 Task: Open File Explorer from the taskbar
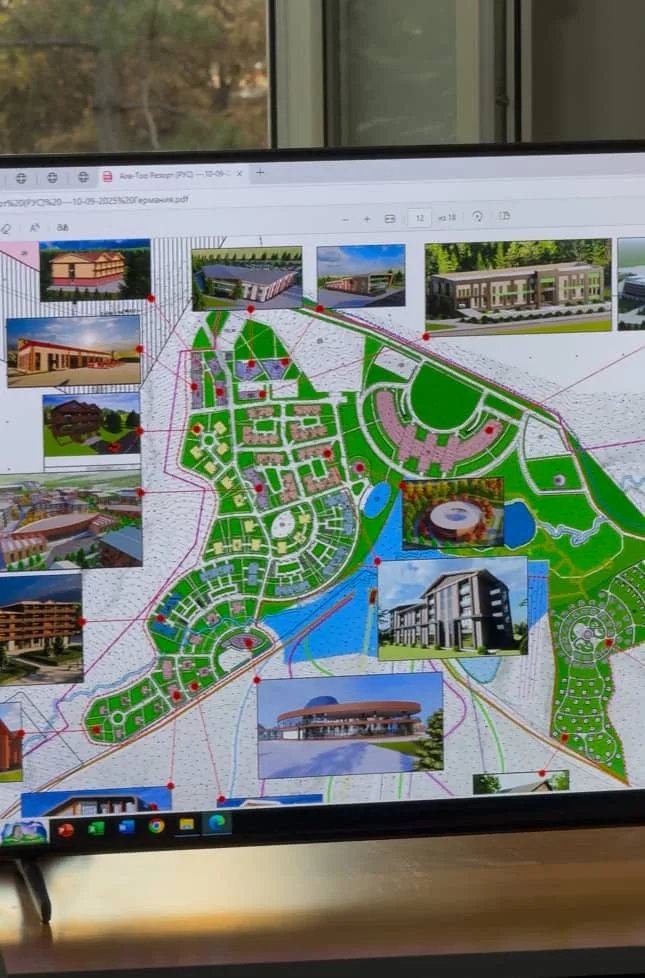pos(186,825)
